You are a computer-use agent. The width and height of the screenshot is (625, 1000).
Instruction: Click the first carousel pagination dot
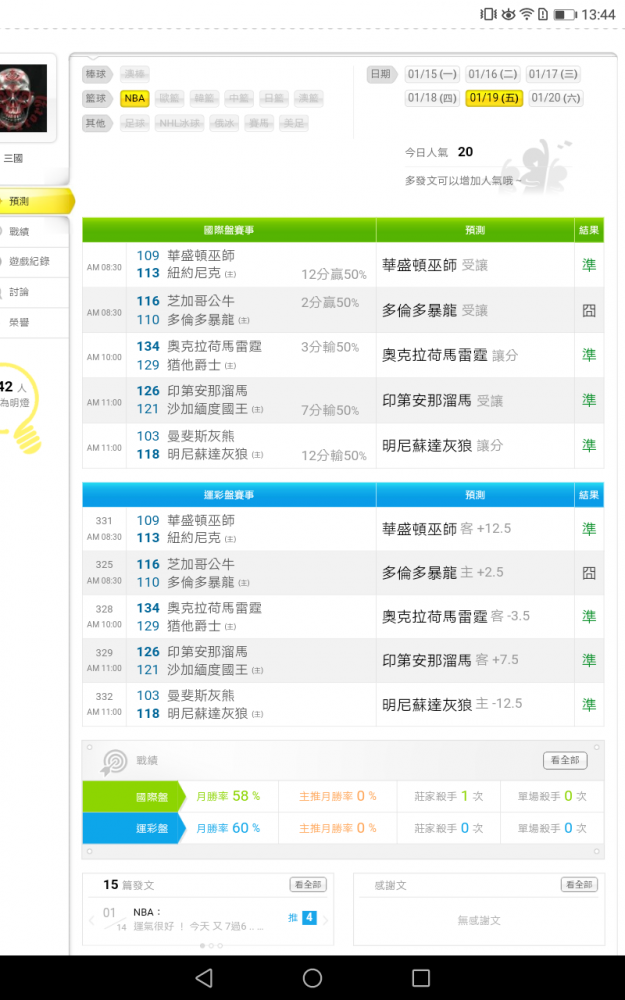click(x=203, y=945)
